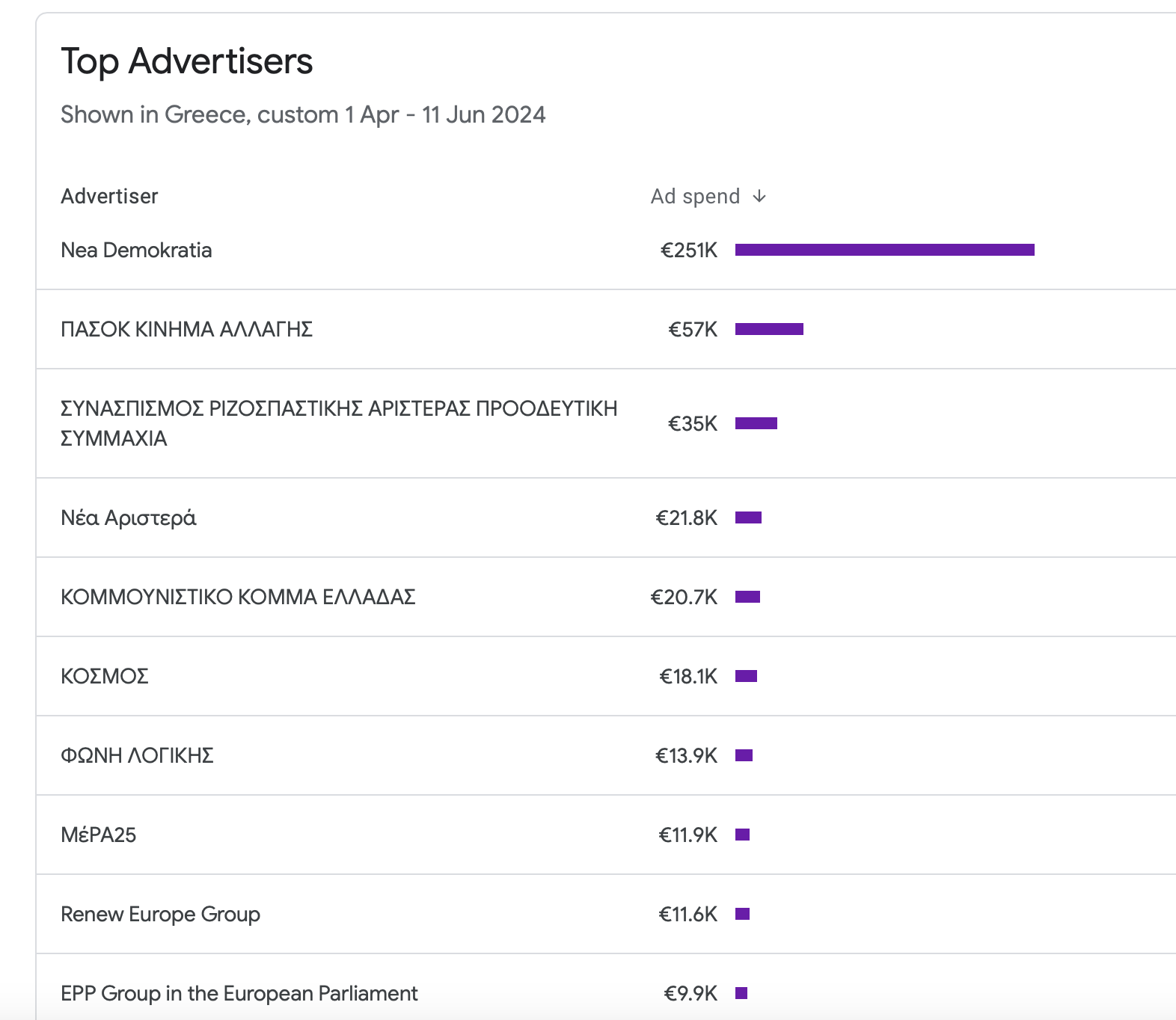Click the €251K spend bar for Nea Demokratia
The height and width of the screenshot is (1020, 1176).
pyautogui.click(x=884, y=250)
